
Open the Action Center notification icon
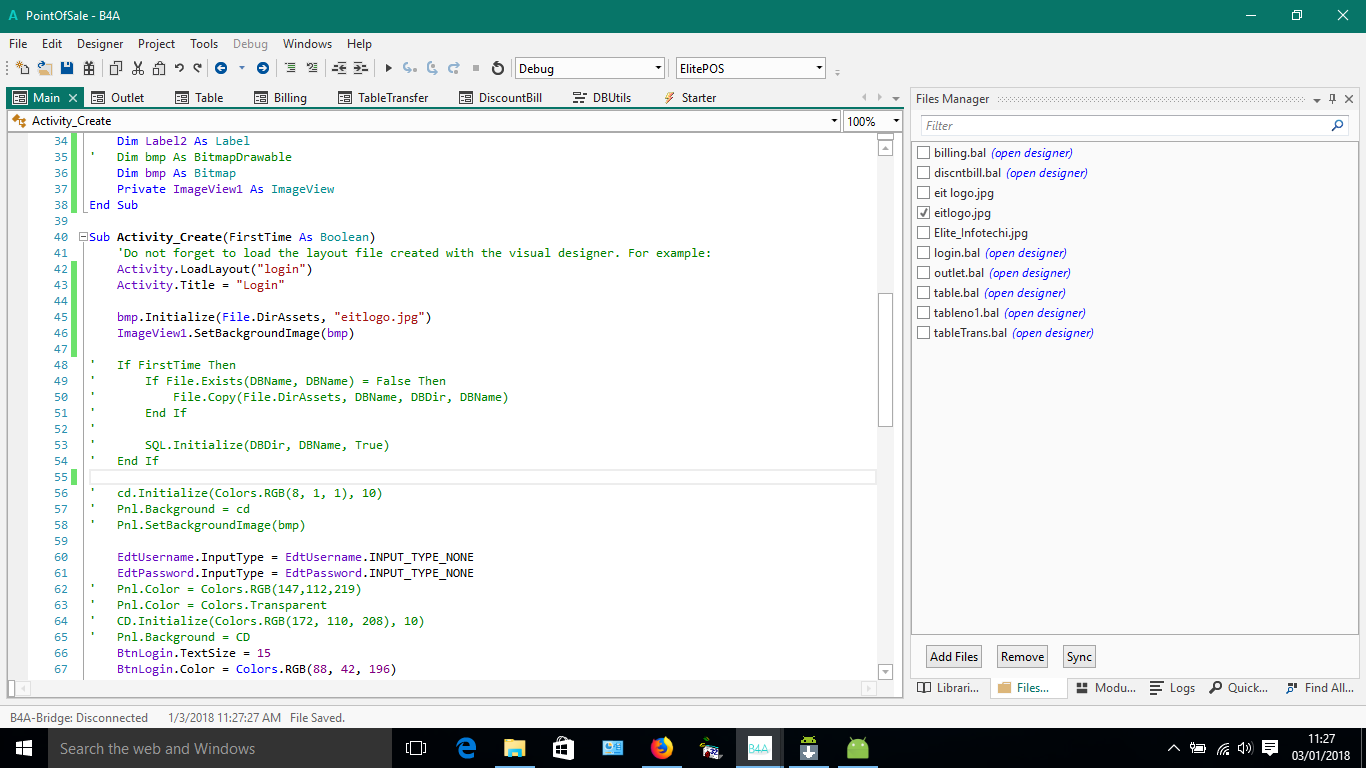pos(1270,748)
